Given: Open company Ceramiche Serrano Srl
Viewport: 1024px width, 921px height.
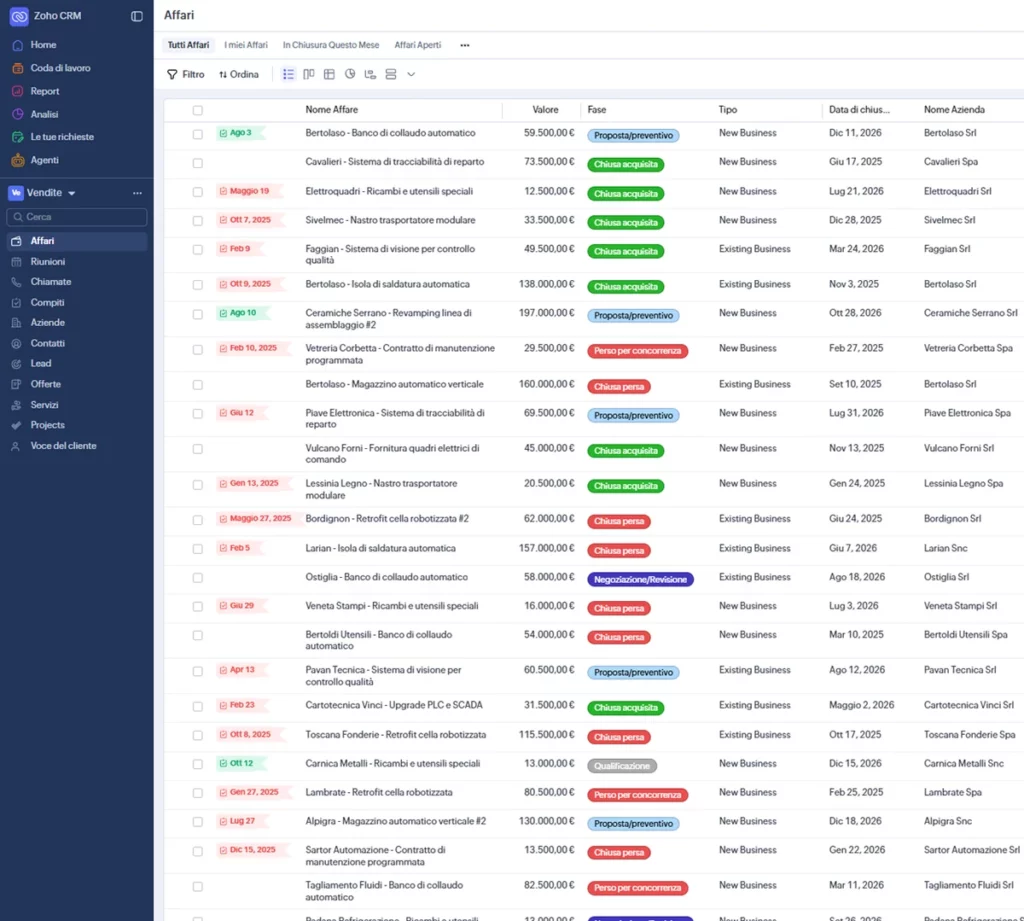Looking at the screenshot, I should (x=970, y=313).
